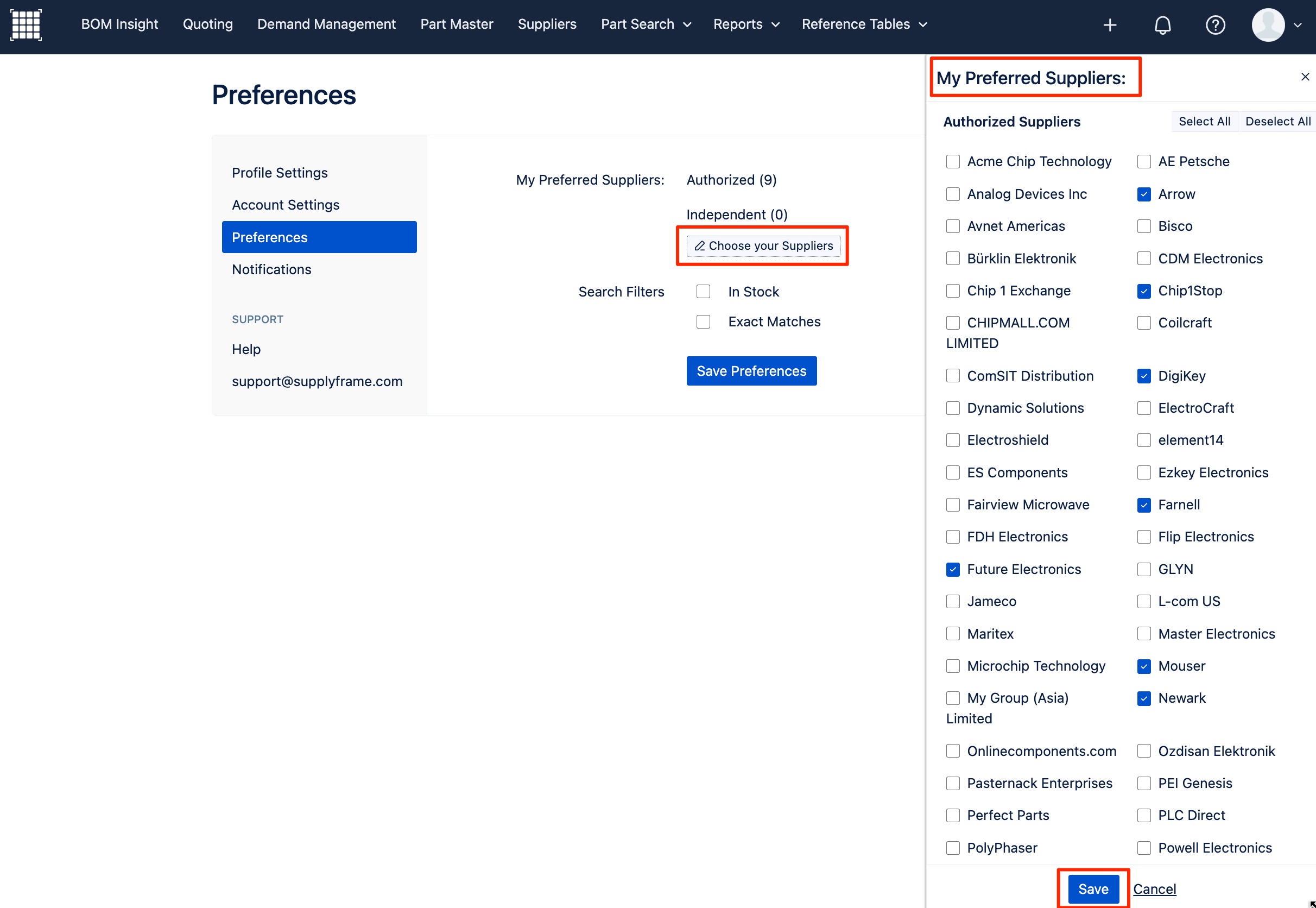Check PolyPhaser supplier

click(953, 848)
